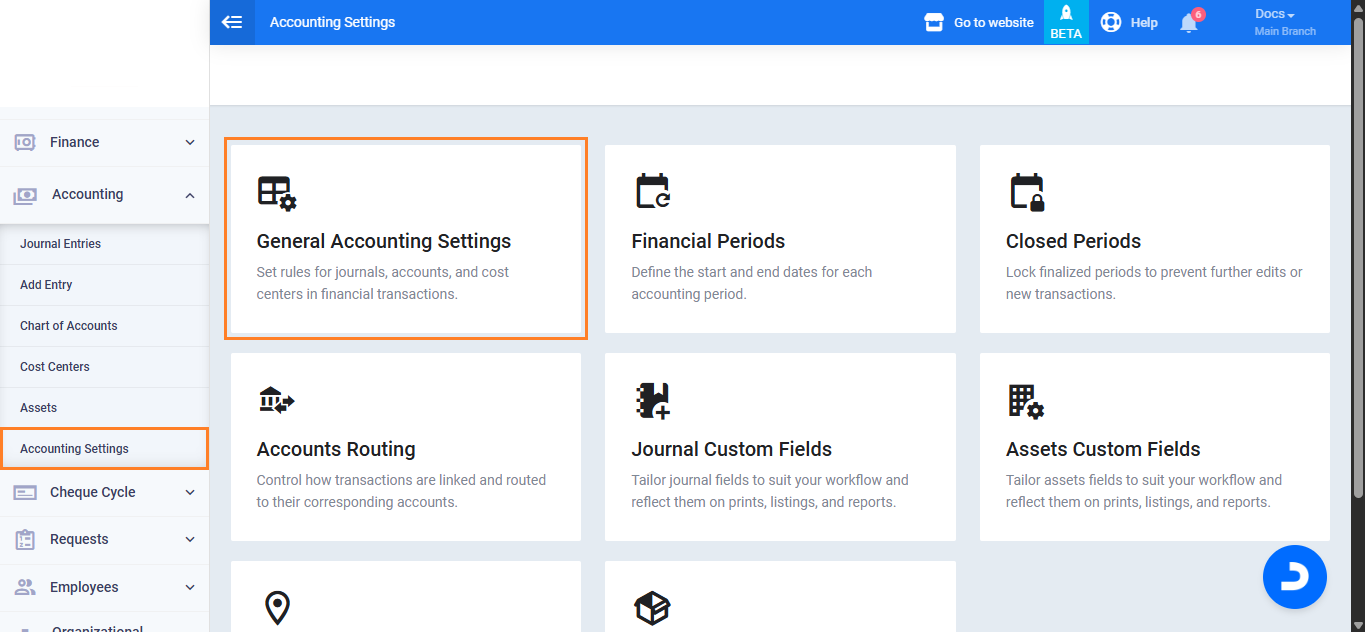Screen dimensions: 1365x632
Task: Click the page vertical scrollbar
Action: pyautogui.click(x=1357, y=250)
